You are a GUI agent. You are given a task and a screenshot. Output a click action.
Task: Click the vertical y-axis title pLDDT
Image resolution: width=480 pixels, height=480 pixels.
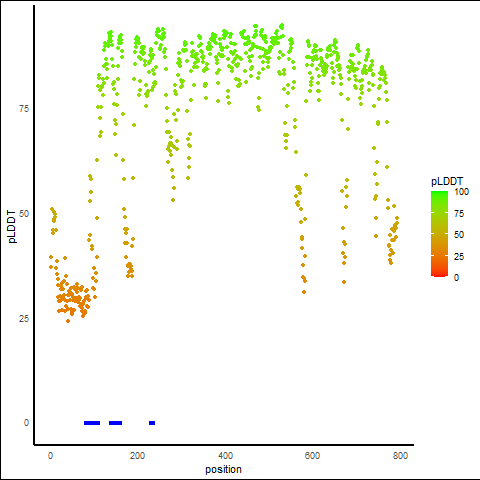tap(12, 227)
